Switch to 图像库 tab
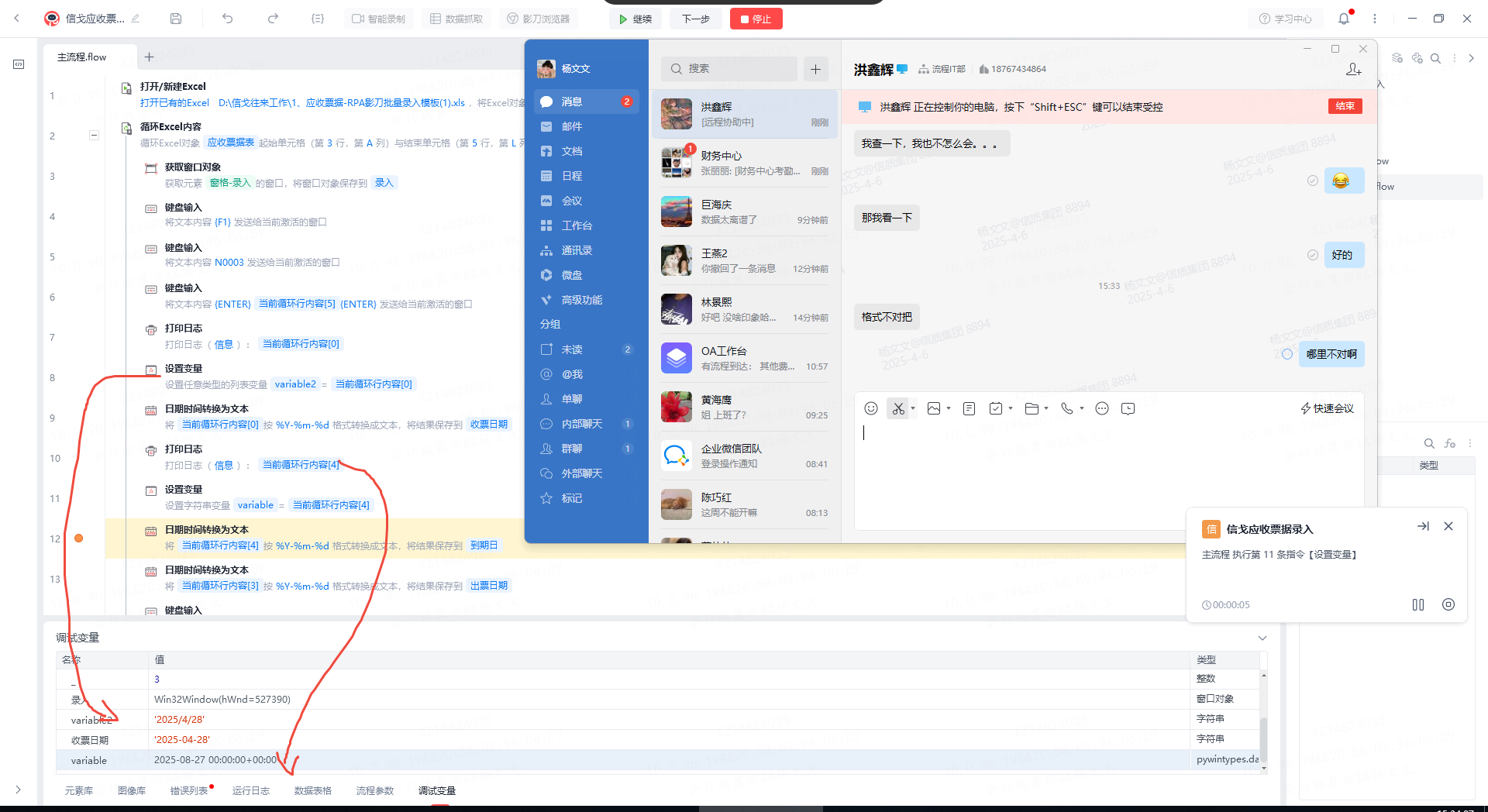The height and width of the screenshot is (812, 1488). 132,790
